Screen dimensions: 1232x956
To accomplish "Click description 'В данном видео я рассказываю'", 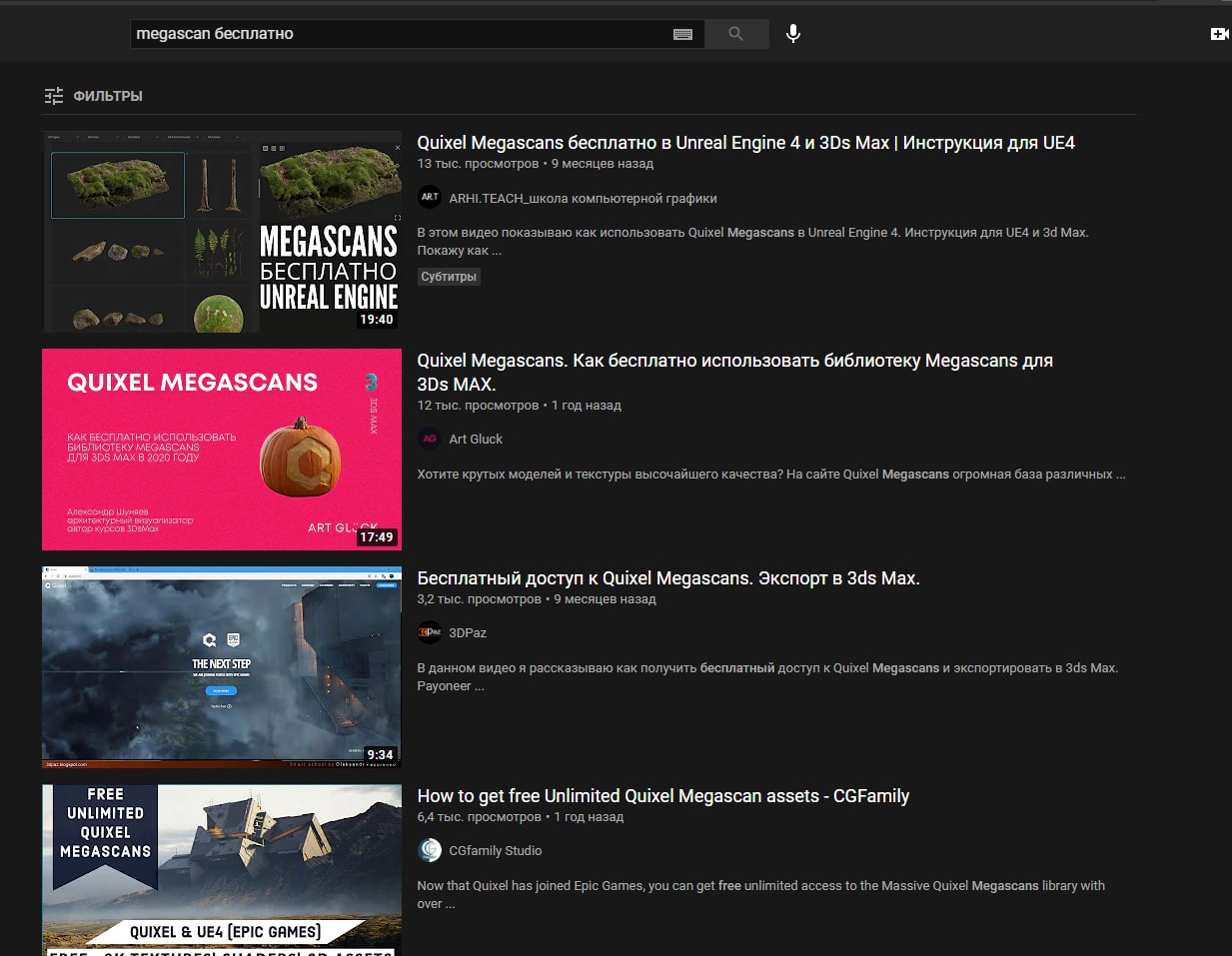I will [767, 677].
